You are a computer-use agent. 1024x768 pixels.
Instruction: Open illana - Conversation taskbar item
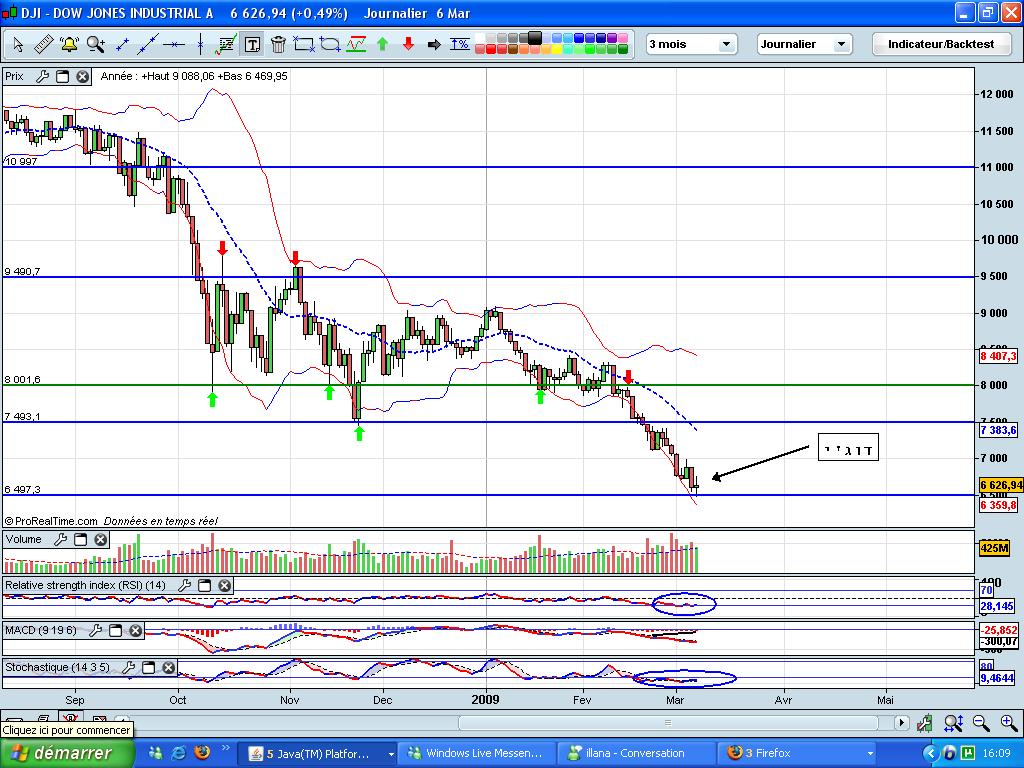click(635, 754)
